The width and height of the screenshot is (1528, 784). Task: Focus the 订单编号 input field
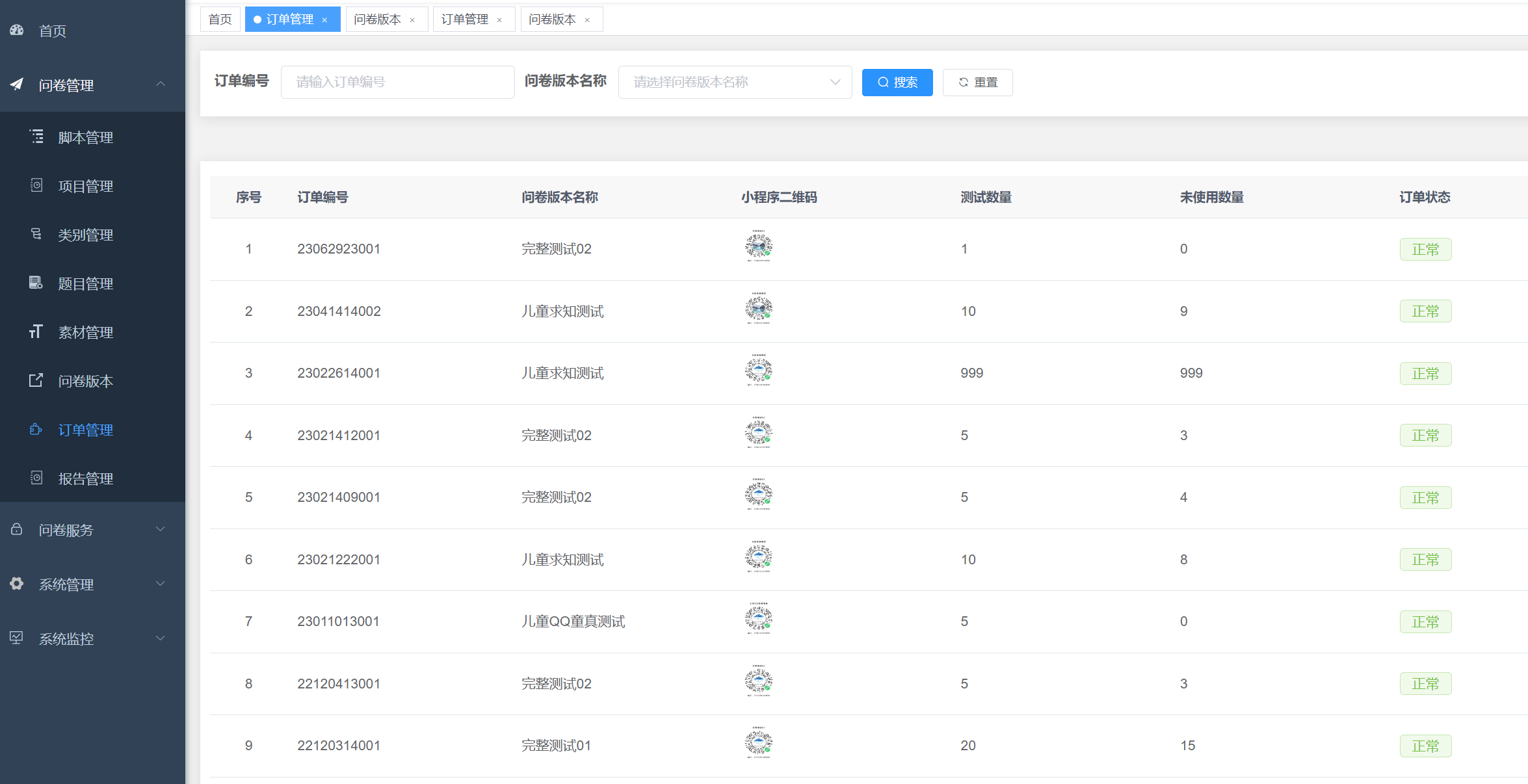(397, 82)
